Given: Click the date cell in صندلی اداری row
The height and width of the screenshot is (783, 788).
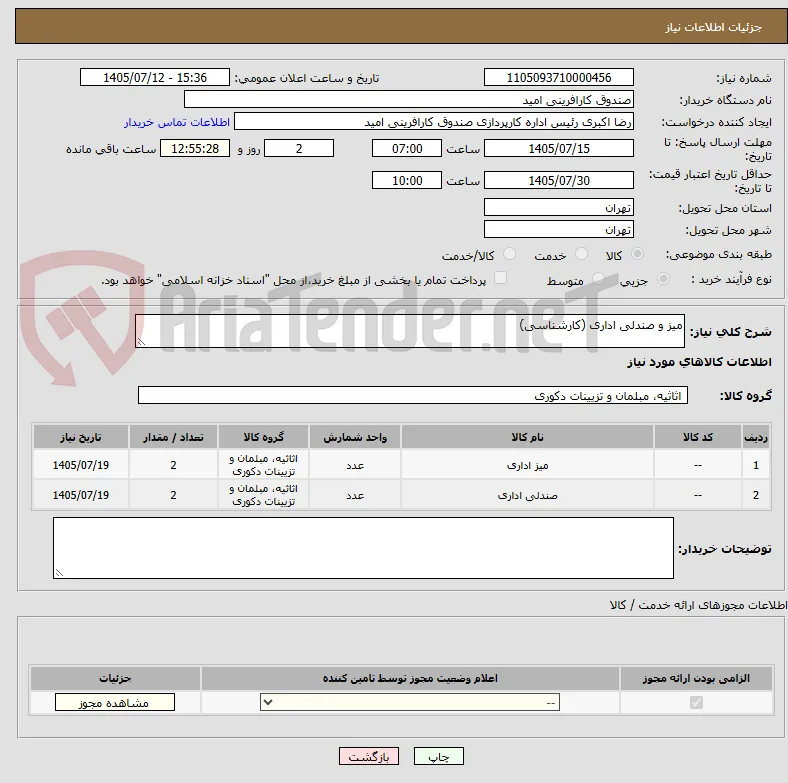Looking at the screenshot, I should [81, 495].
